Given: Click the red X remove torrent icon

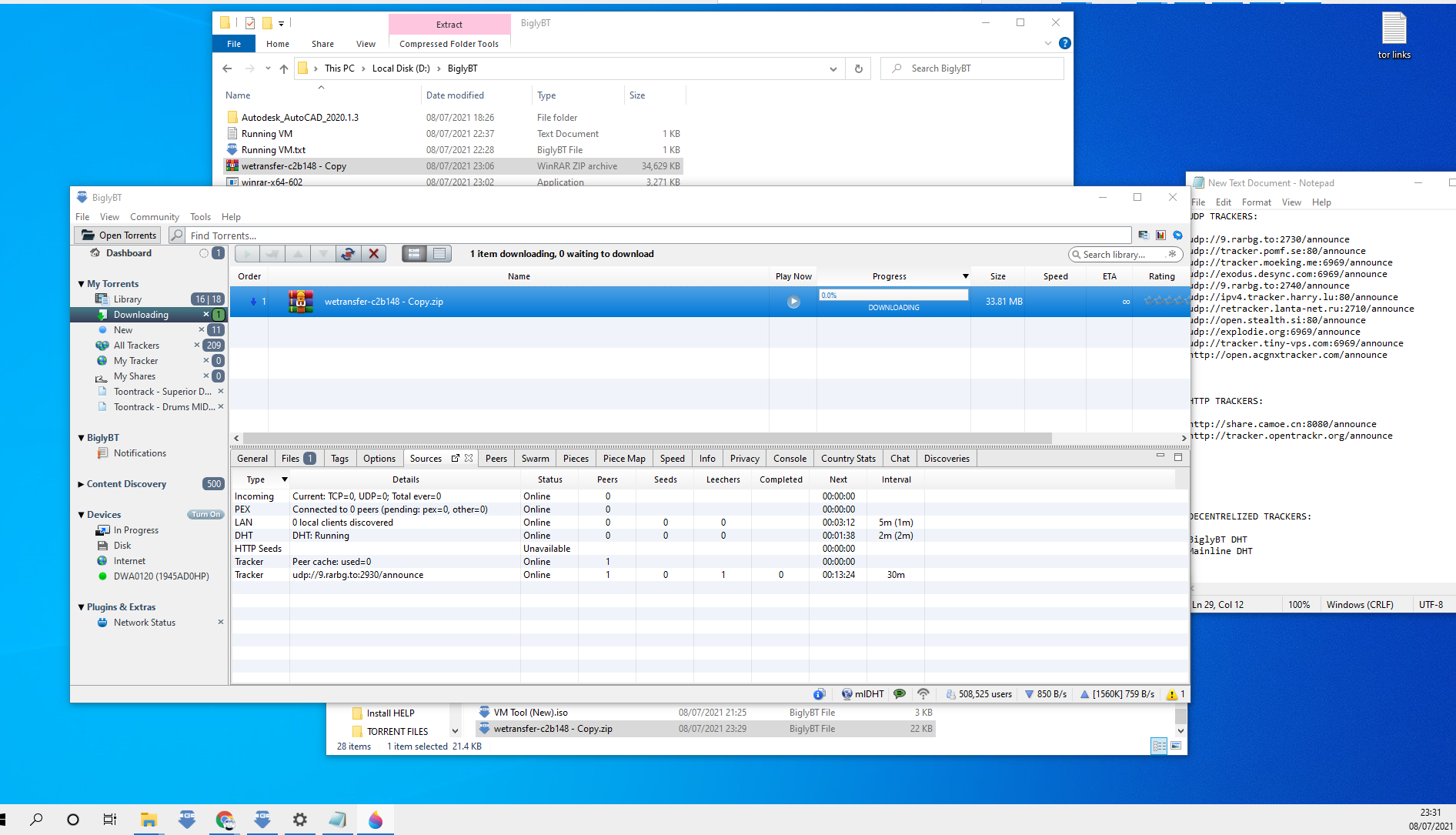Looking at the screenshot, I should [374, 254].
